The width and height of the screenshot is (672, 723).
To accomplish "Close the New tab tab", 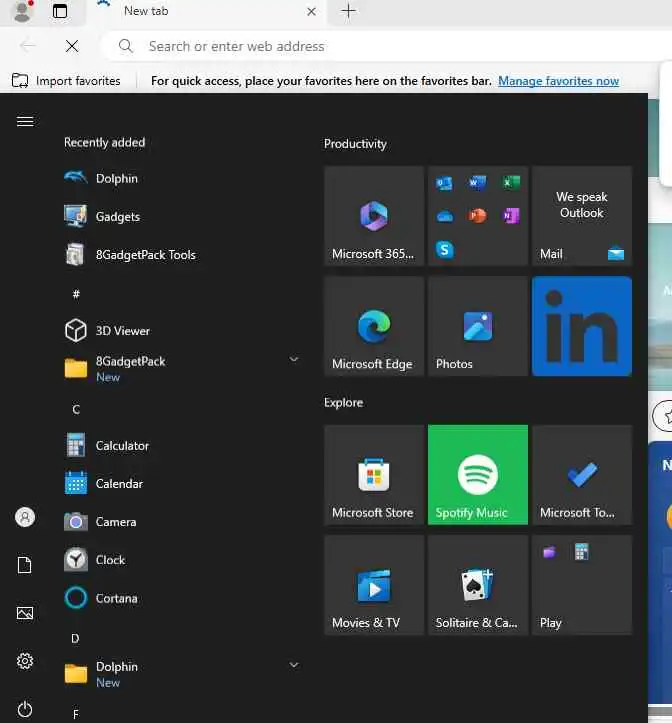I will pos(311,12).
